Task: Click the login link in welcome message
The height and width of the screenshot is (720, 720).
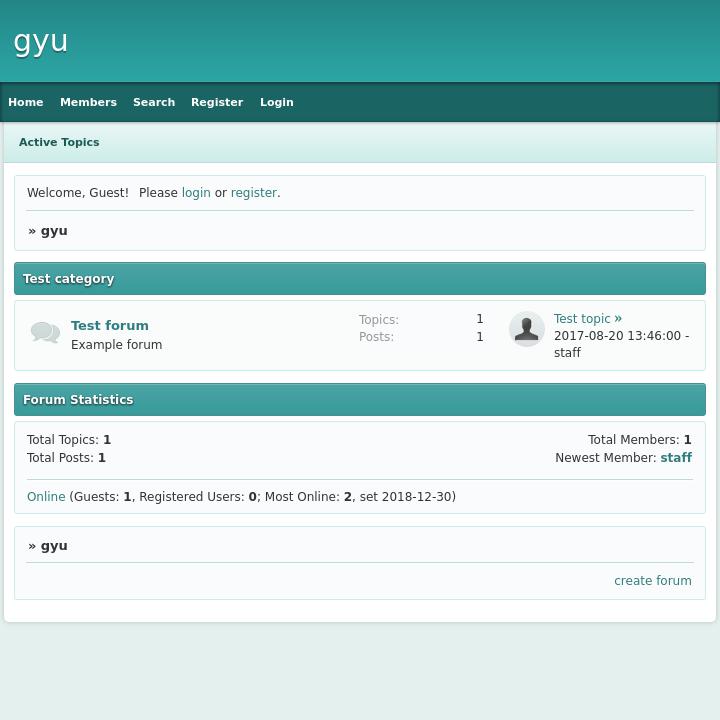Action: pos(196,193)
